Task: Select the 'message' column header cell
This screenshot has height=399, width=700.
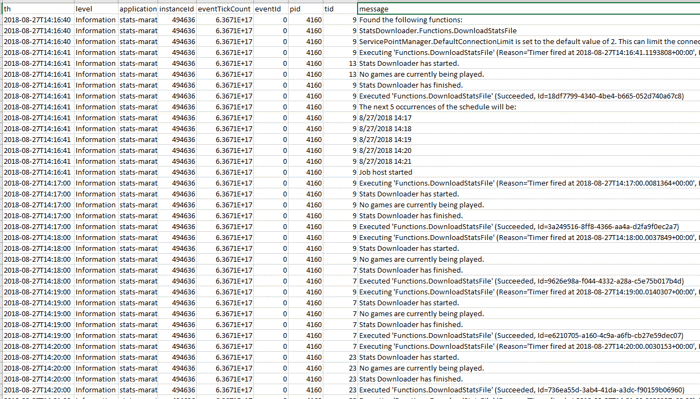Action: 529,9
